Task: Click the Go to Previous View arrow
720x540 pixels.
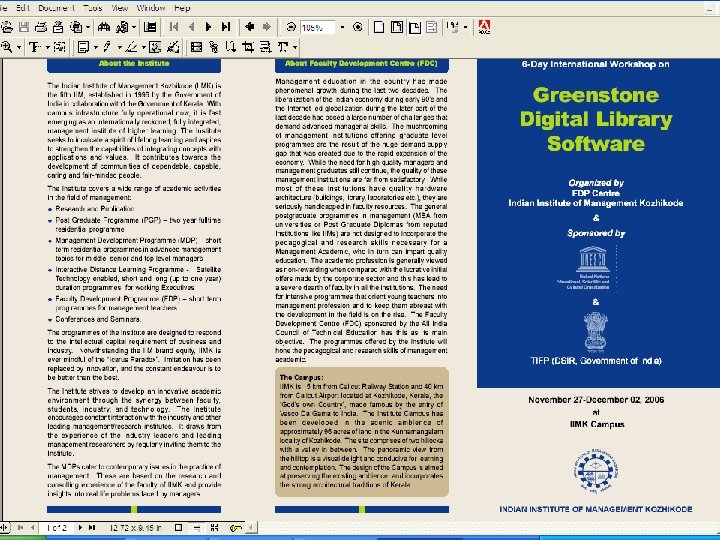Action: [249, 28]
